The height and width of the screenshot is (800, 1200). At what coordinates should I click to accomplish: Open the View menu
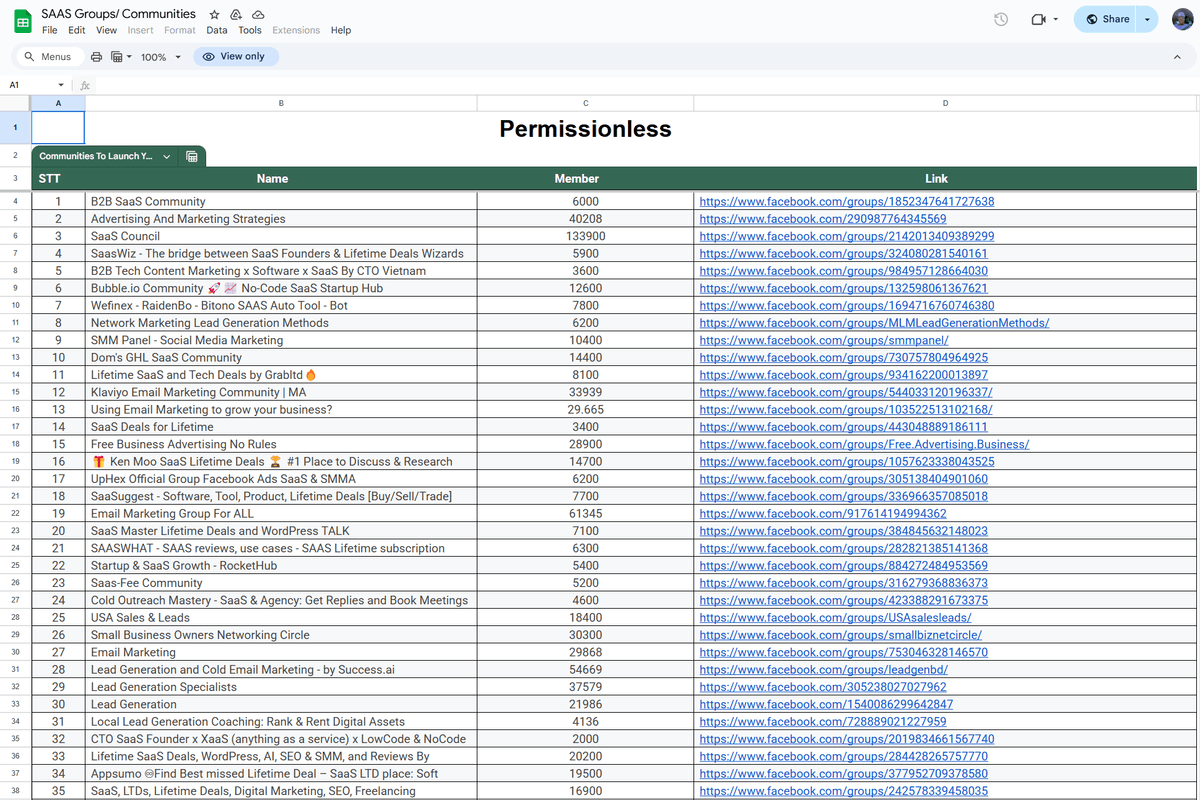[x=106, y=30]
